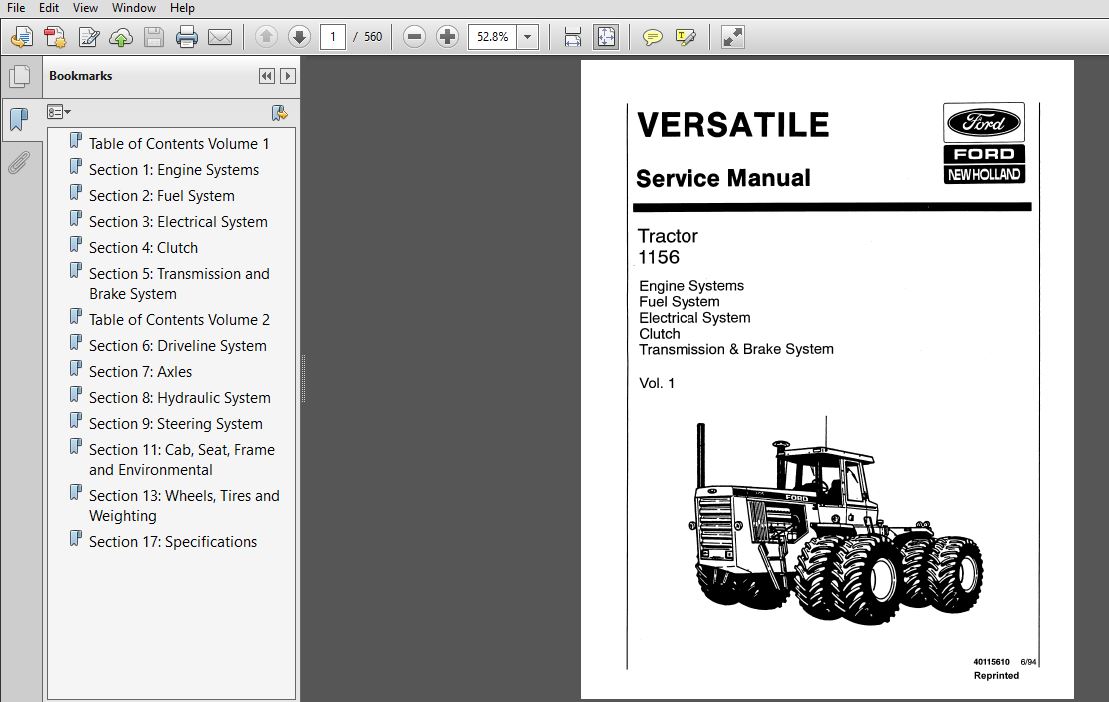
Task: Go to Section 9: Steering System
Action: pyautogui.click(x=176, y=424)
